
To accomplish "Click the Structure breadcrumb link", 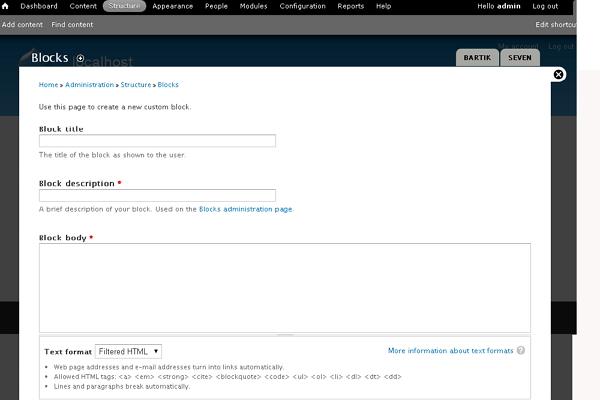I will tap(136, 85).
